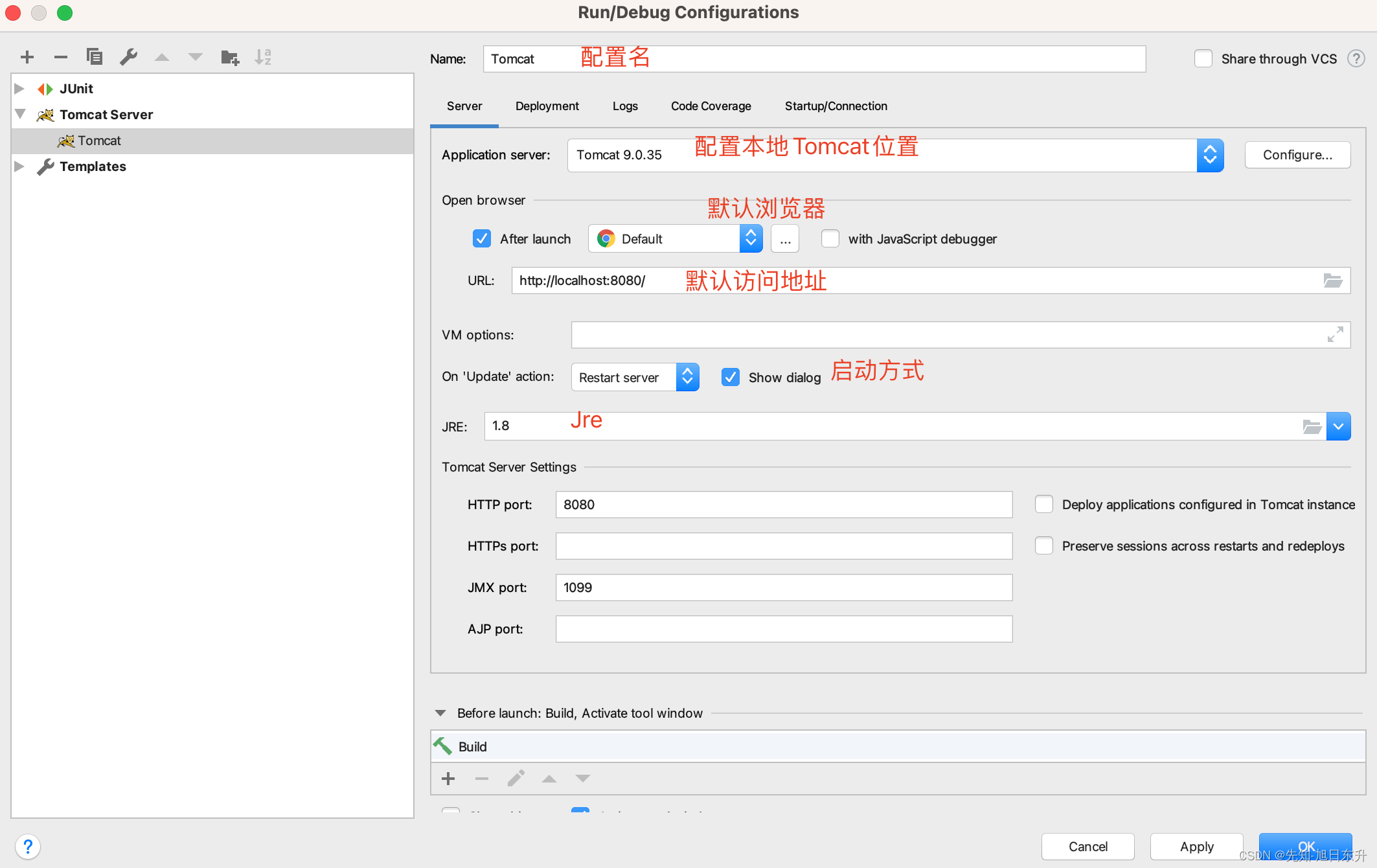Screen dimensions: 1377x868
Task: Click the VM options input field
Action: tap(961, 335)
